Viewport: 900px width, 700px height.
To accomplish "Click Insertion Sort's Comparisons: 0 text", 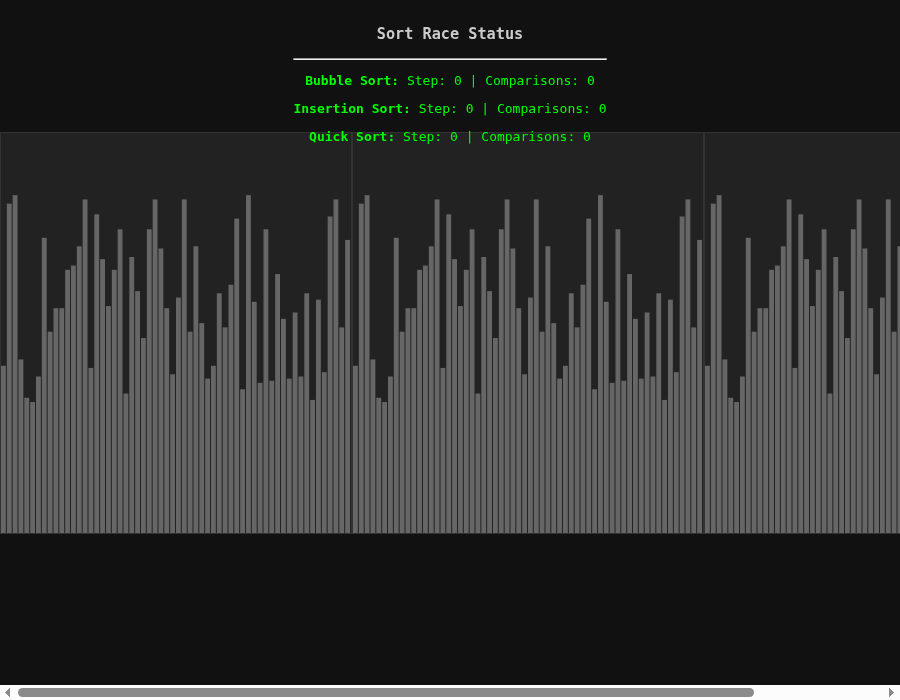I will tap(552, 109).
